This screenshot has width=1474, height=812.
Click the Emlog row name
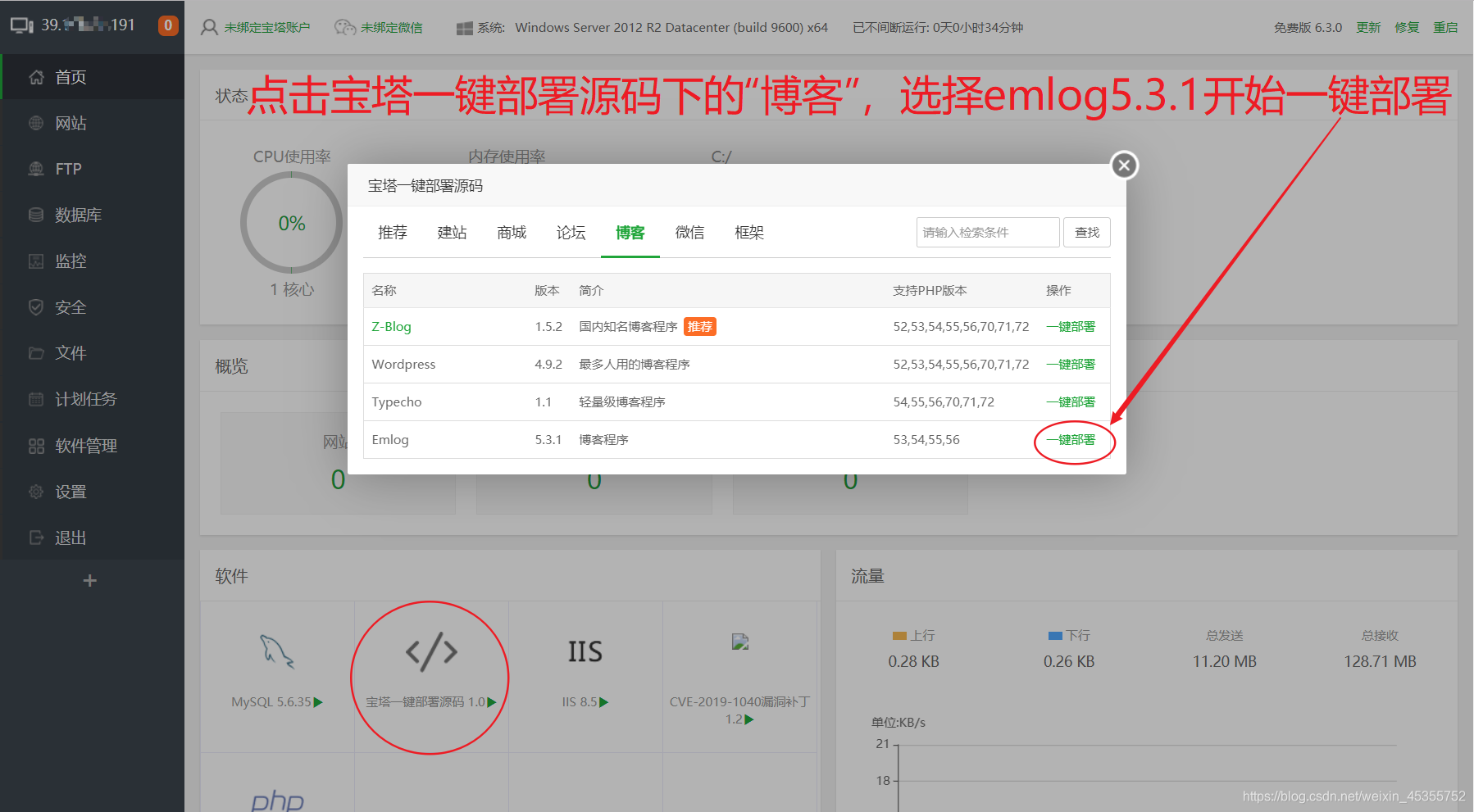click(390, 439)
